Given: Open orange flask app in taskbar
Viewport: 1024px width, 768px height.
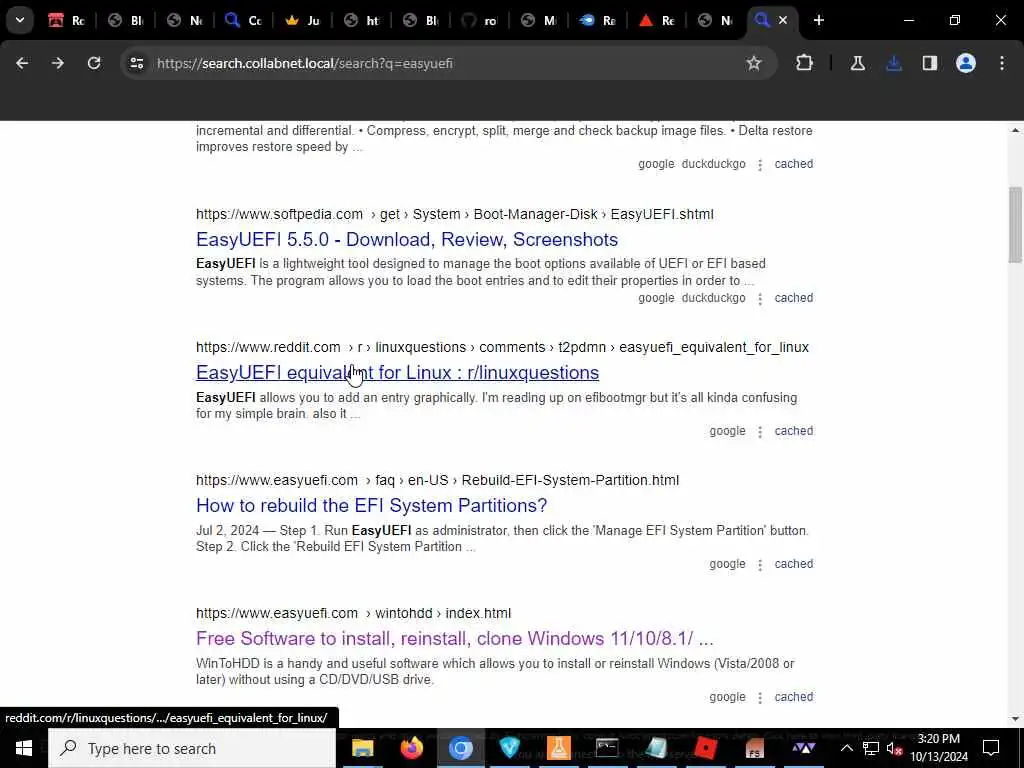Looking at the screenshot, I should coord(558,748).
